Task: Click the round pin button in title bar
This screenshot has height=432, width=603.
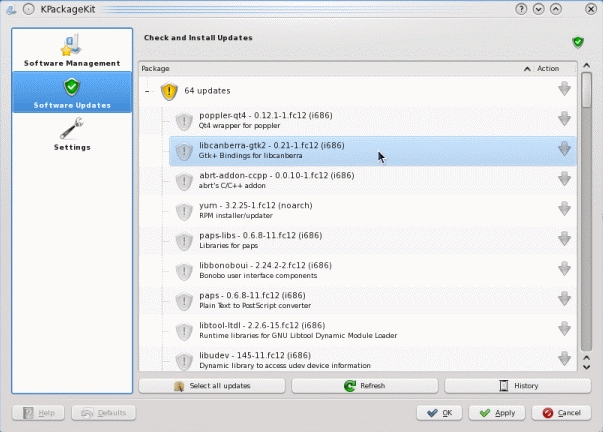Action: [x=29, y=9]
